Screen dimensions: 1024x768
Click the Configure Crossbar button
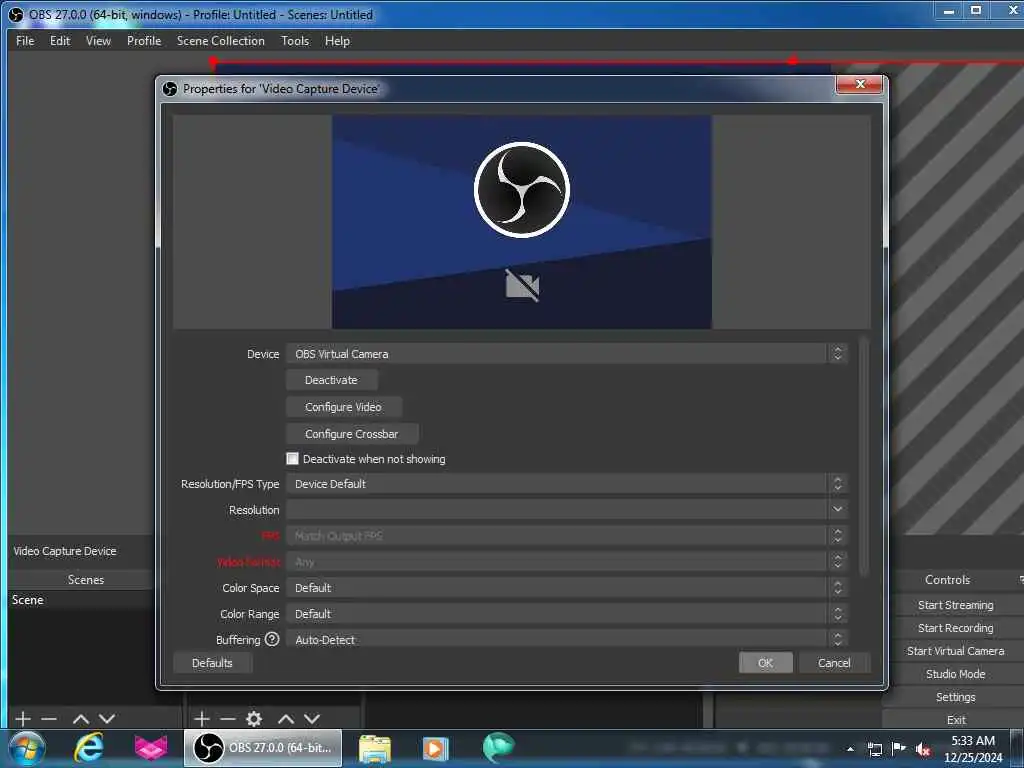(x=351, y=434)
